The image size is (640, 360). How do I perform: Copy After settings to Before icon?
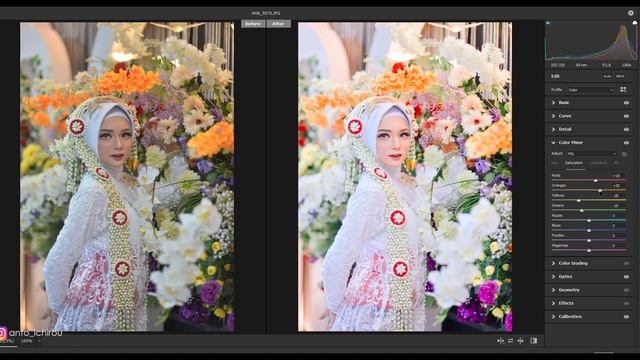tap(520, 340)
